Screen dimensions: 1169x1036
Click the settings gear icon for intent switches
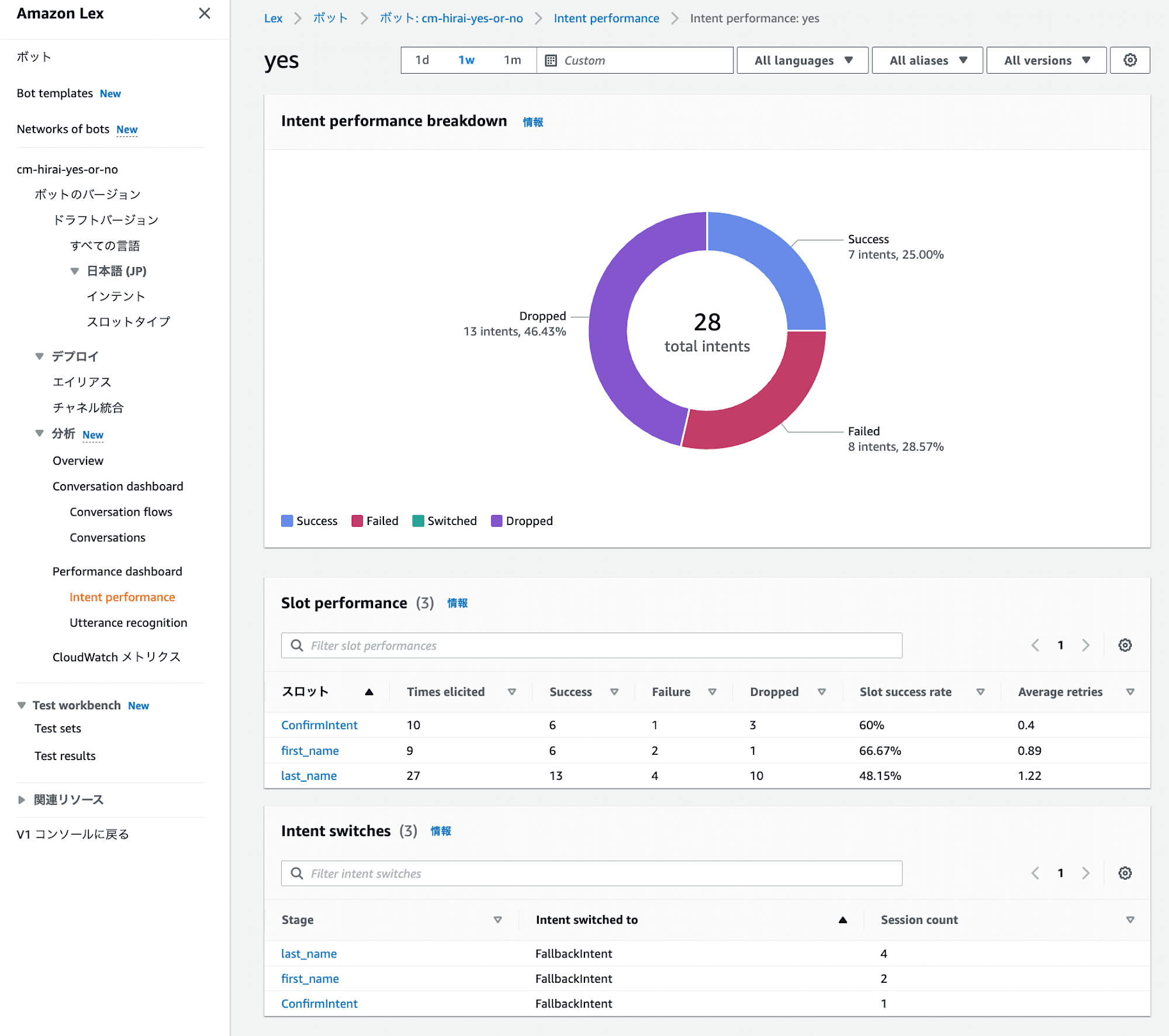(1126, 873)
